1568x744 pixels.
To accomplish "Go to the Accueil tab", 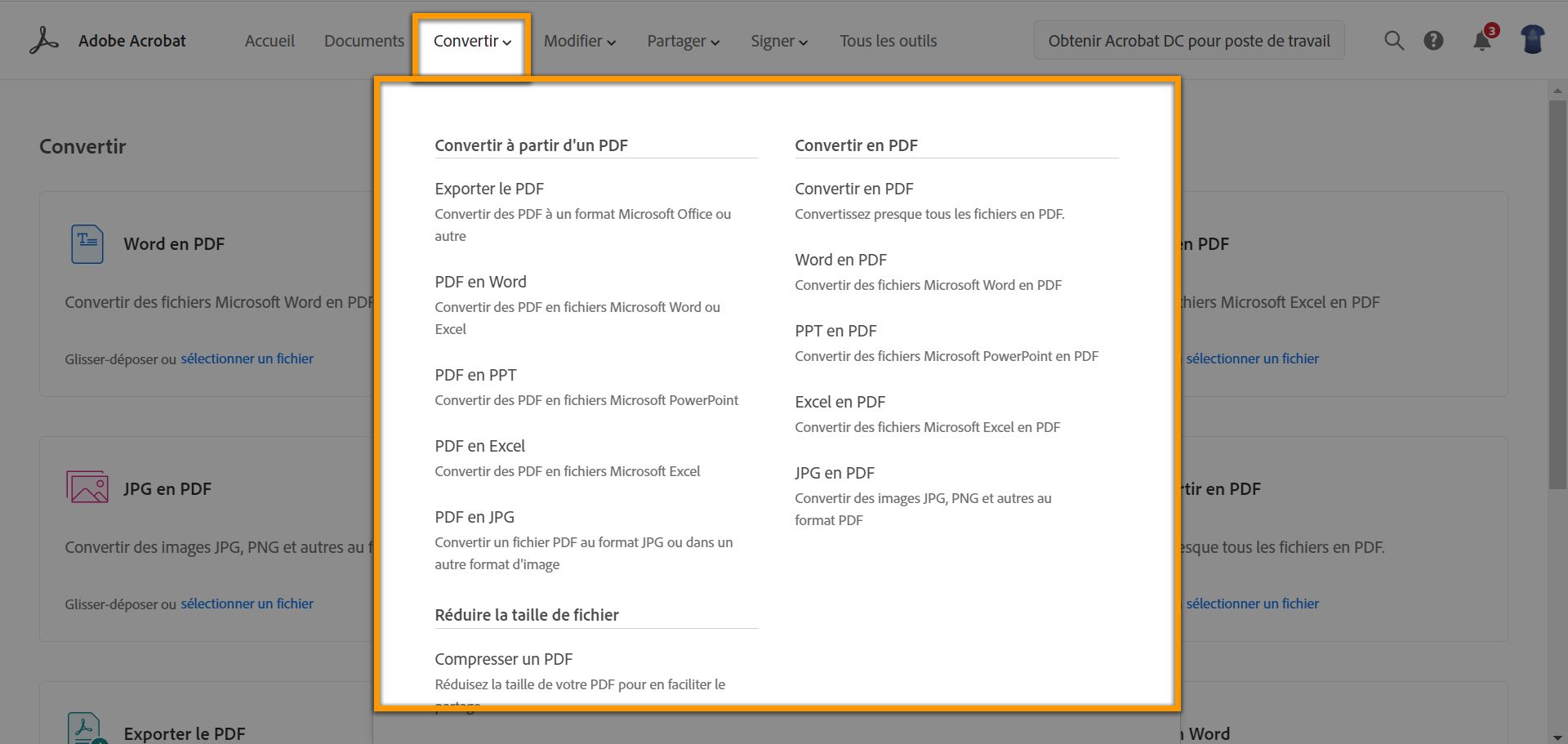I will coord(269,42).
